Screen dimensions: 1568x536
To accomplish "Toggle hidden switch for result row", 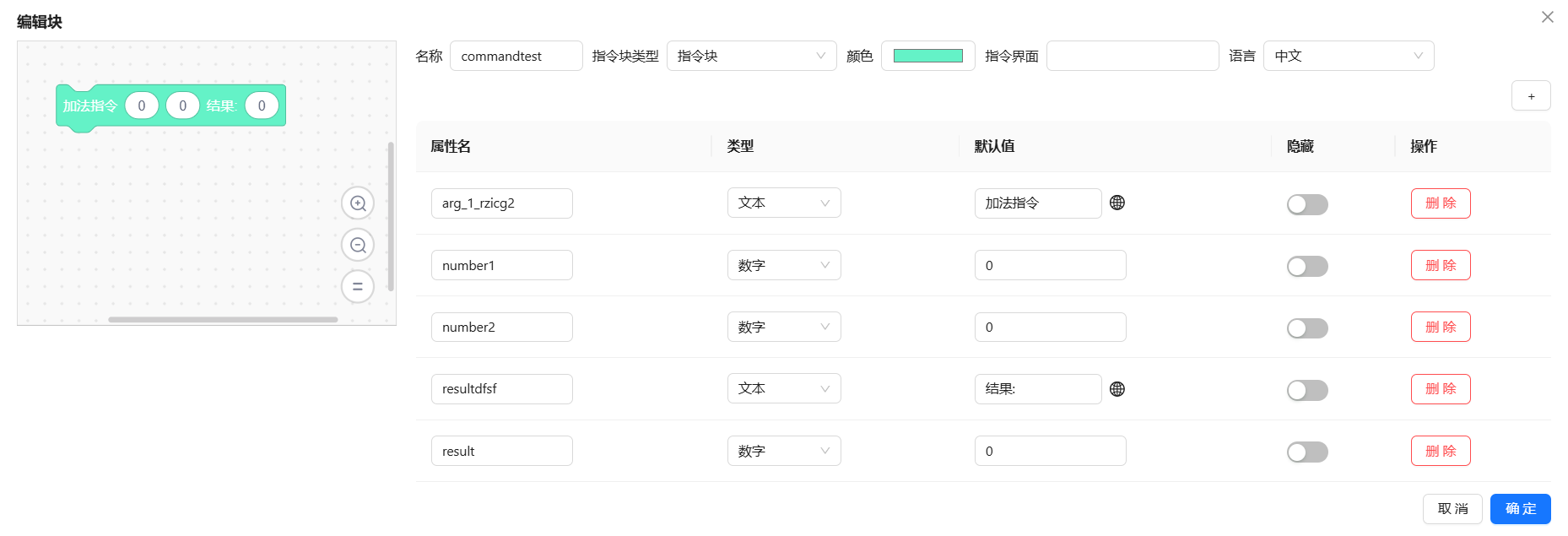I will [1307, 452].
